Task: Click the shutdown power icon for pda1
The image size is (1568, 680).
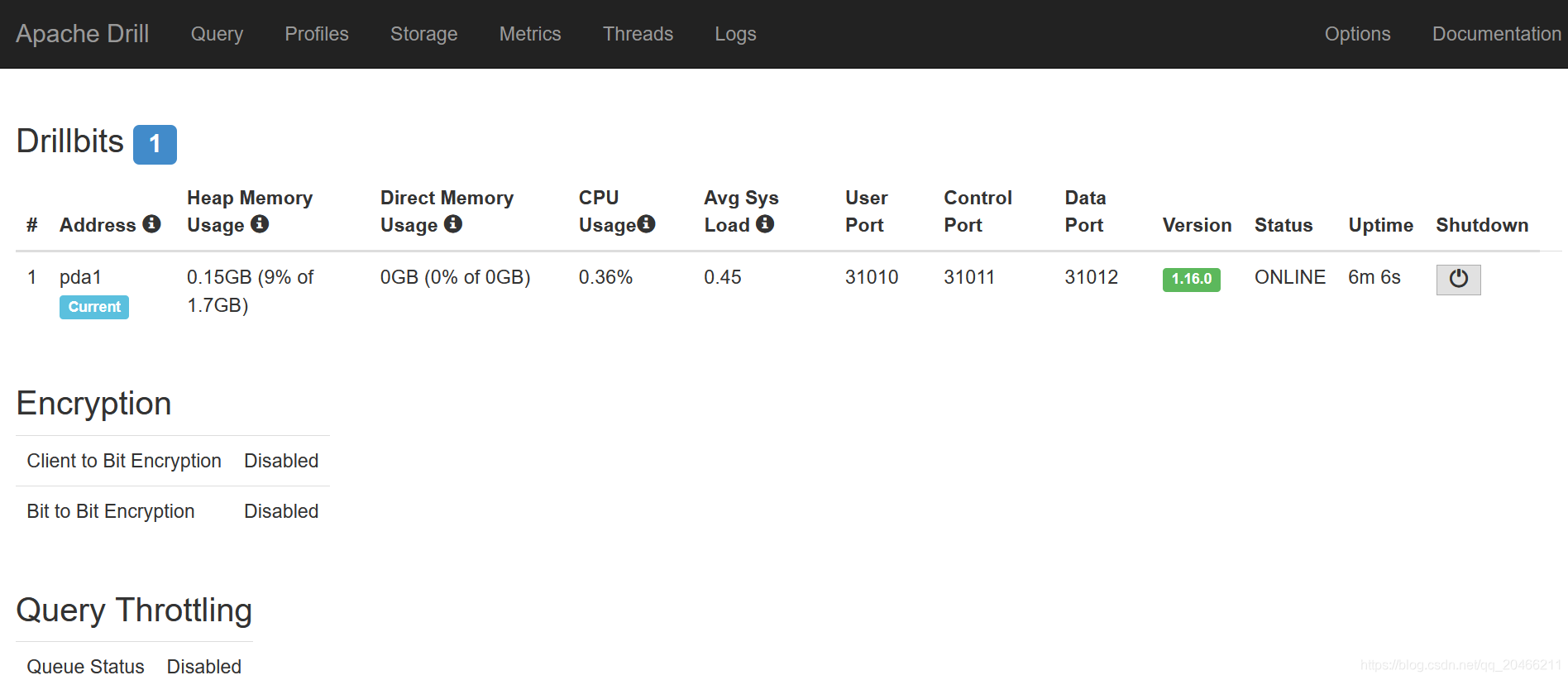Action: (x=1458, y=279)
